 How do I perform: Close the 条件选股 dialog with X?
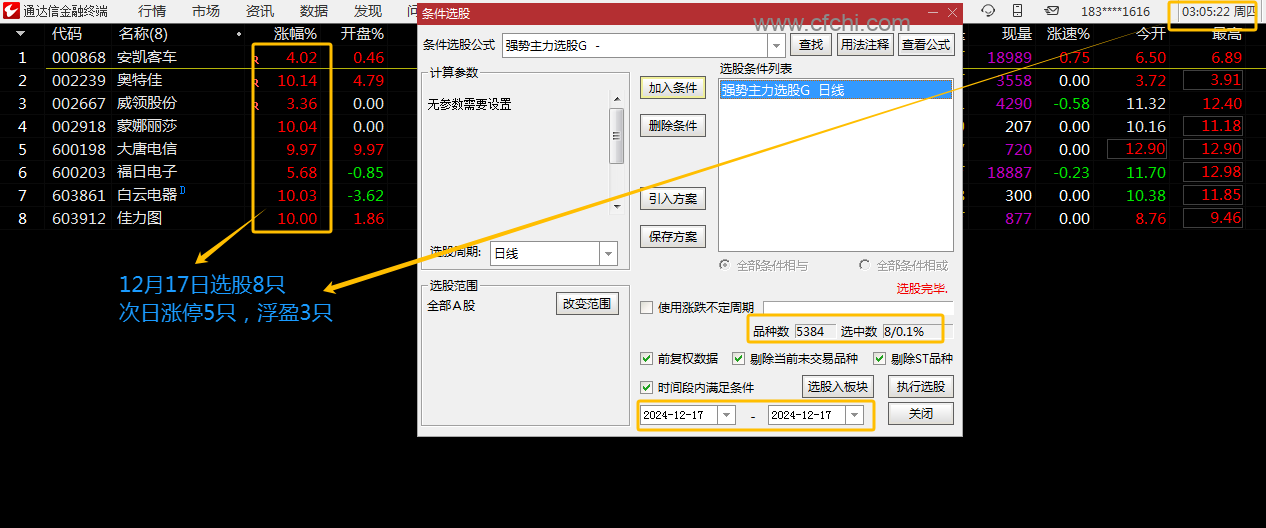coord(952,13)
